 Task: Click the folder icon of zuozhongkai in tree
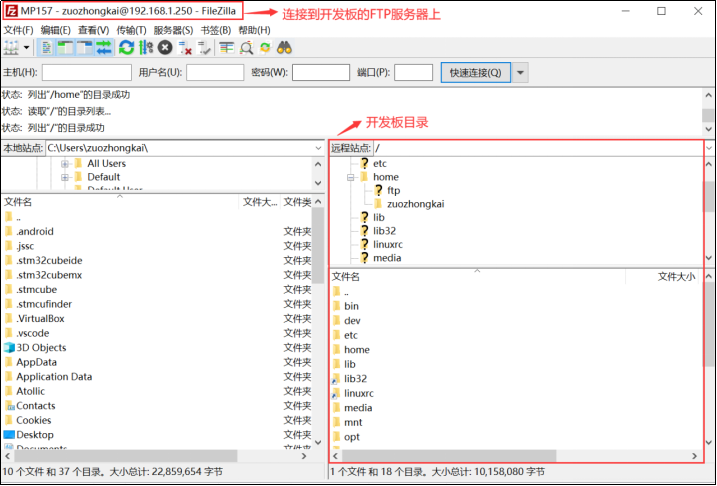(378, 204)
